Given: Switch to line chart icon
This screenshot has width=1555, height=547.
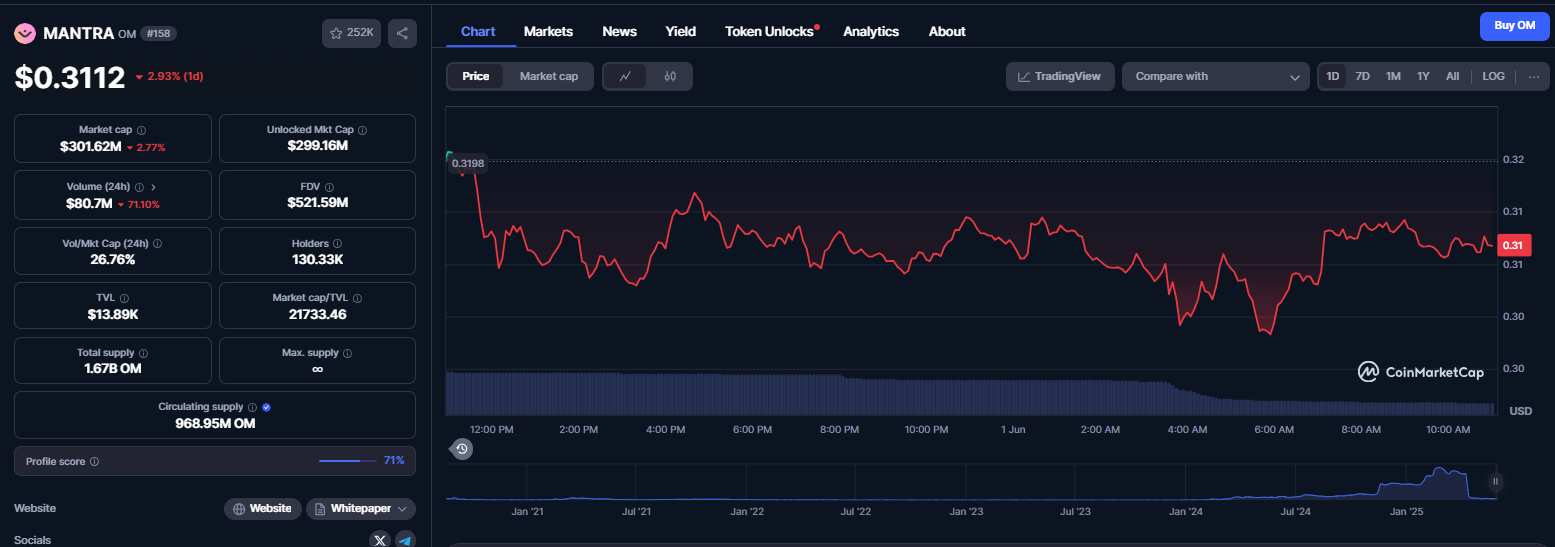Looking at the screenshot, I should (625, 76).
